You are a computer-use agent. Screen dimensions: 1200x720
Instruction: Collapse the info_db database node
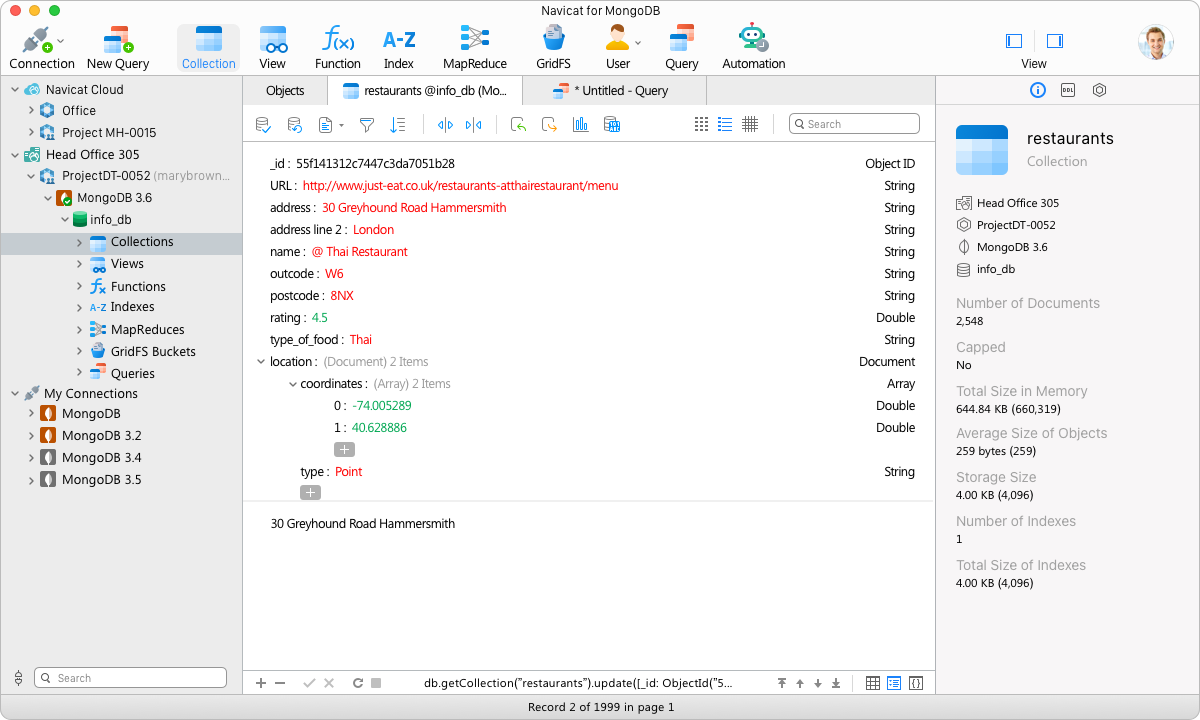pyautogui.click(x=64, y=220)
